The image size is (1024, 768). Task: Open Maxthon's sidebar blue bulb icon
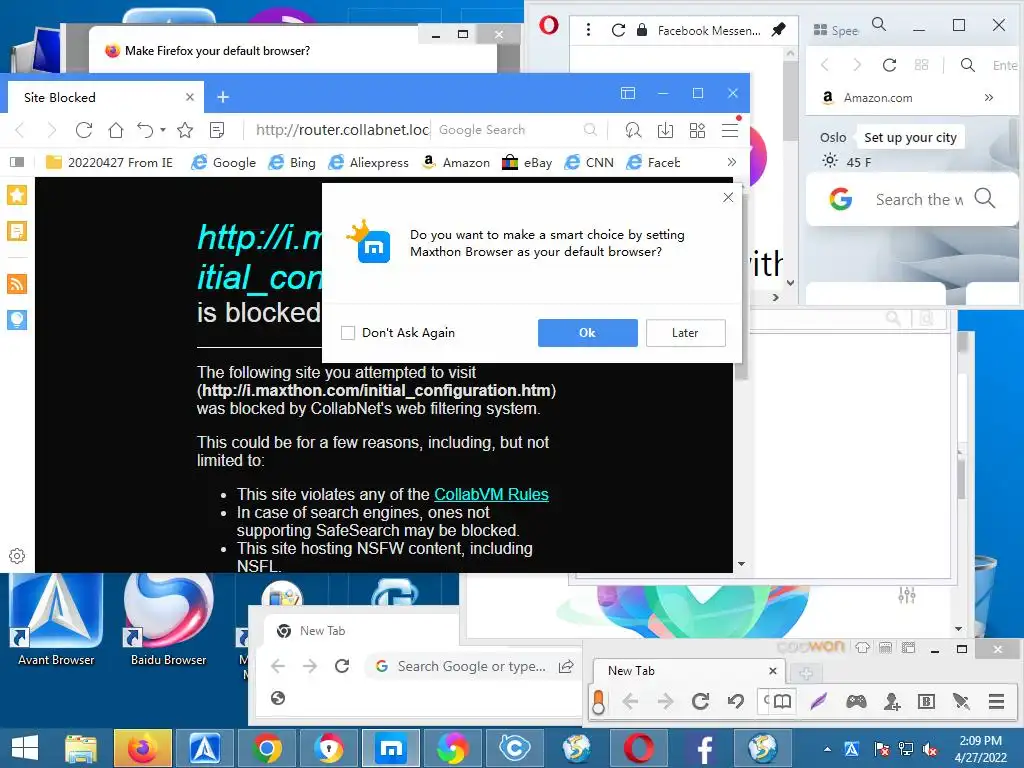tap(17, 319)
